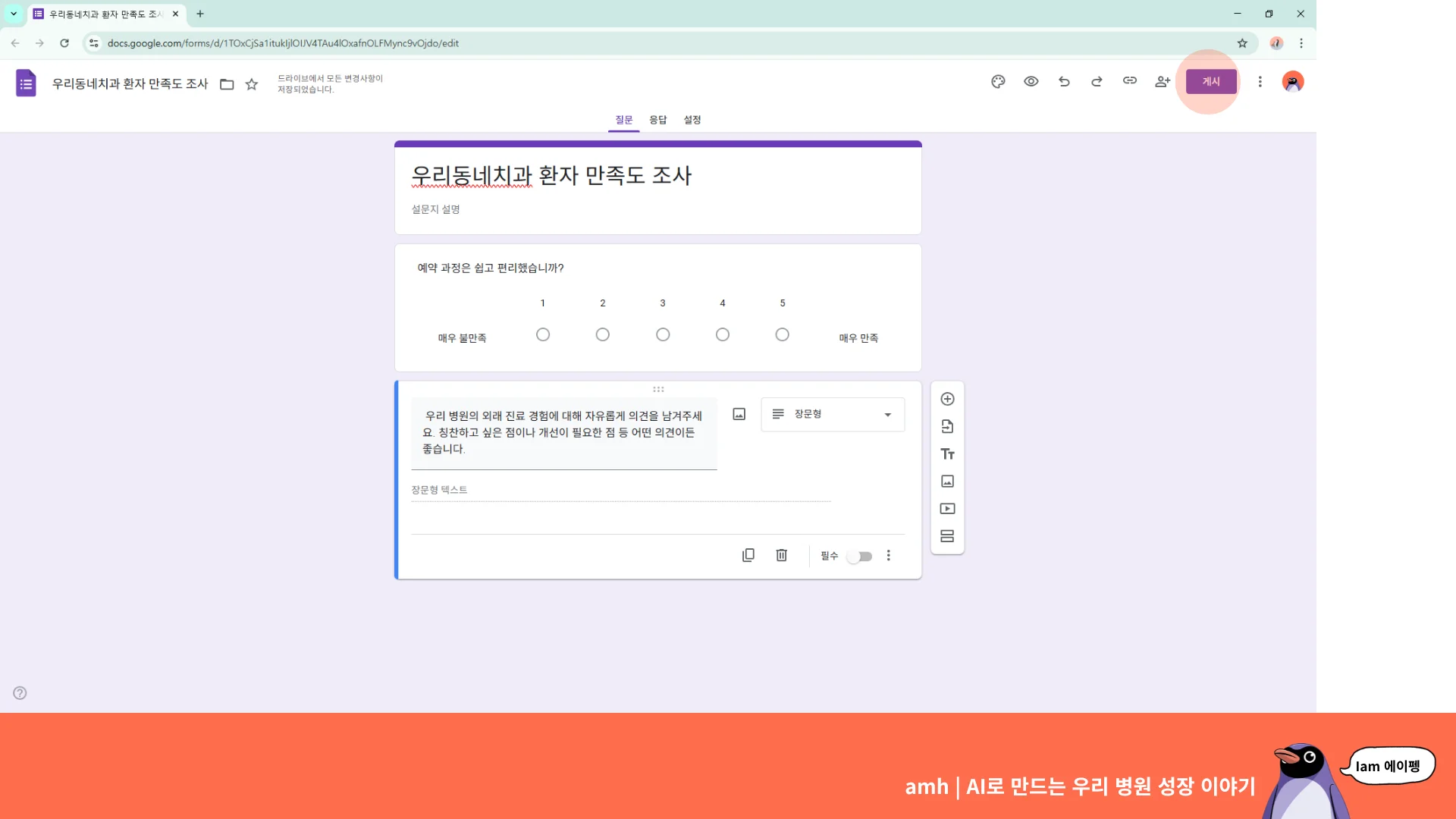The height and width of the screenshot is (819, 1456).
Task: Enable the 필수 required toggle
Action: click(859, 556)
